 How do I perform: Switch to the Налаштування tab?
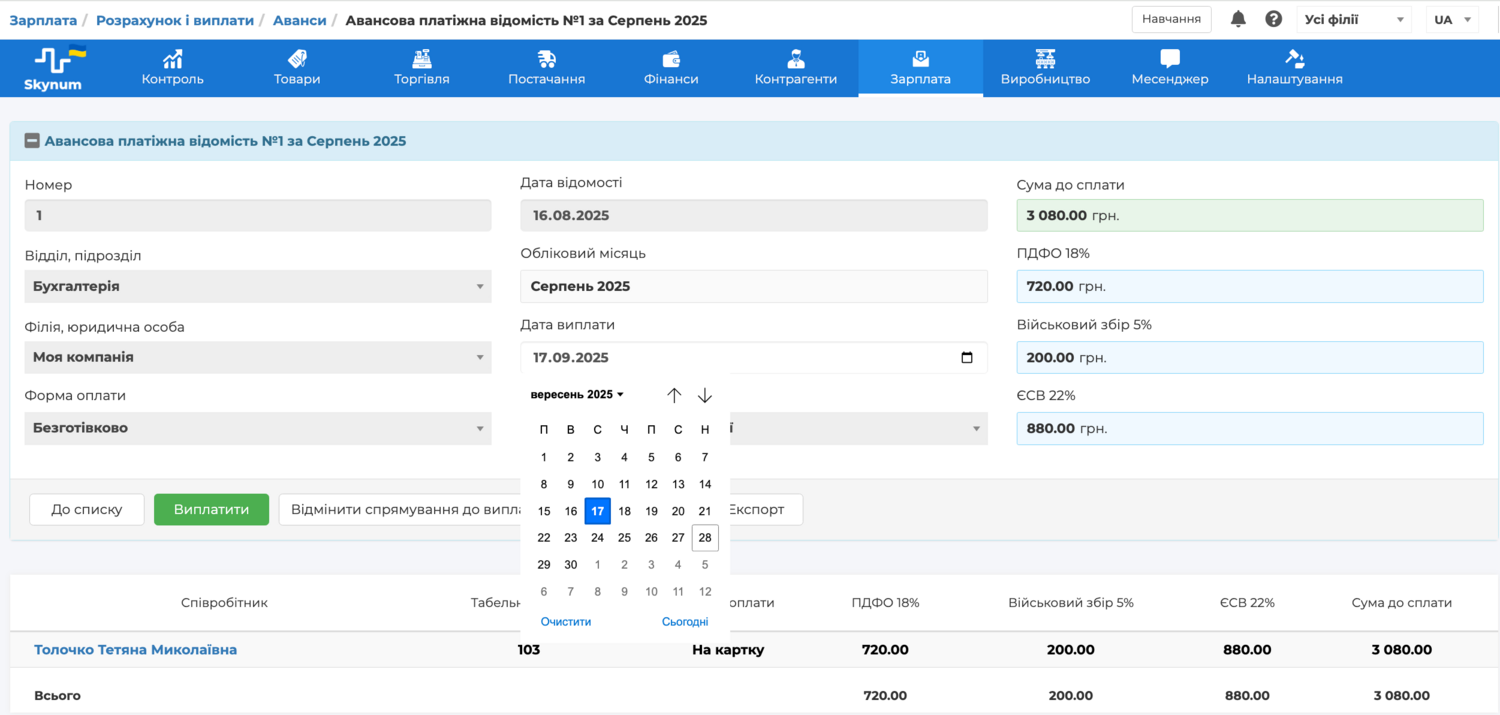[1294, 68]
